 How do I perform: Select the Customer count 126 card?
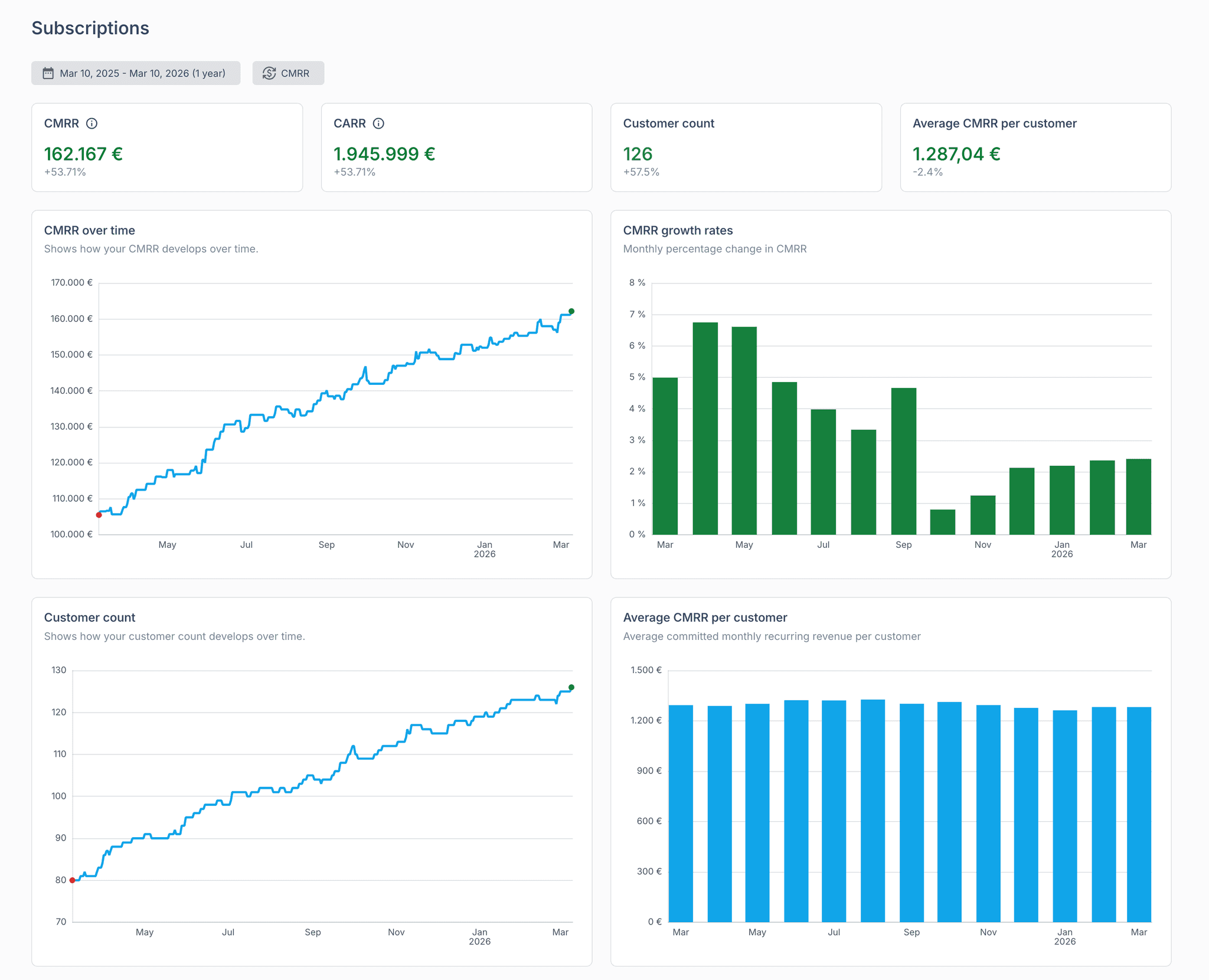pyautogui.click(x=746, y=148)
